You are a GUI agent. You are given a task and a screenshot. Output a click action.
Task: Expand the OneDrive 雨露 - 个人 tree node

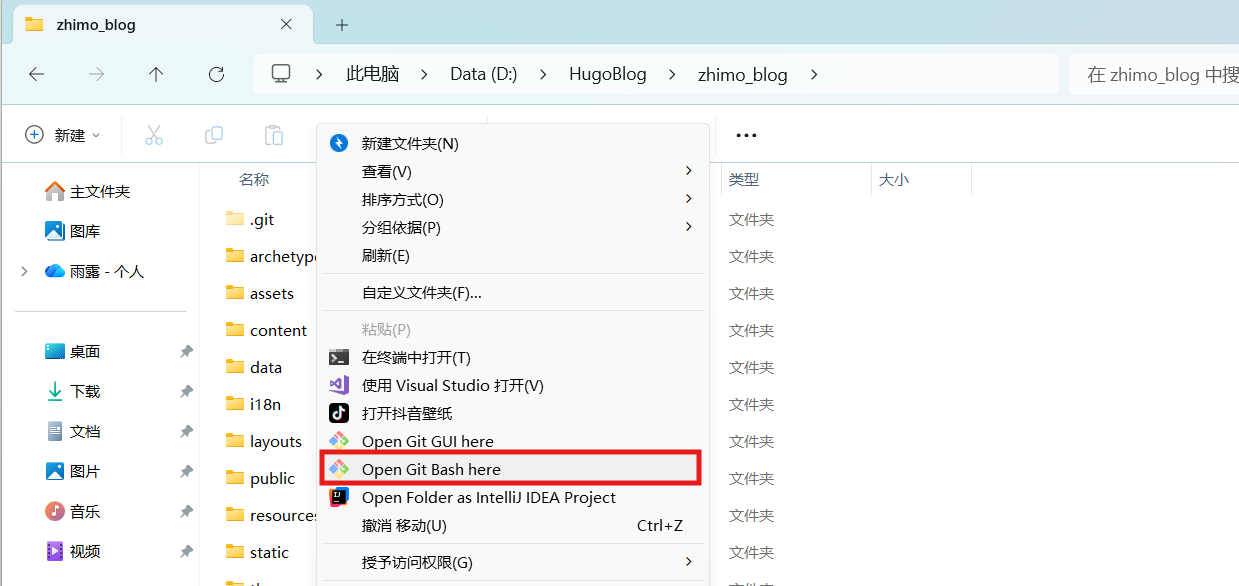pyautogui.click(x=24, y=271)
